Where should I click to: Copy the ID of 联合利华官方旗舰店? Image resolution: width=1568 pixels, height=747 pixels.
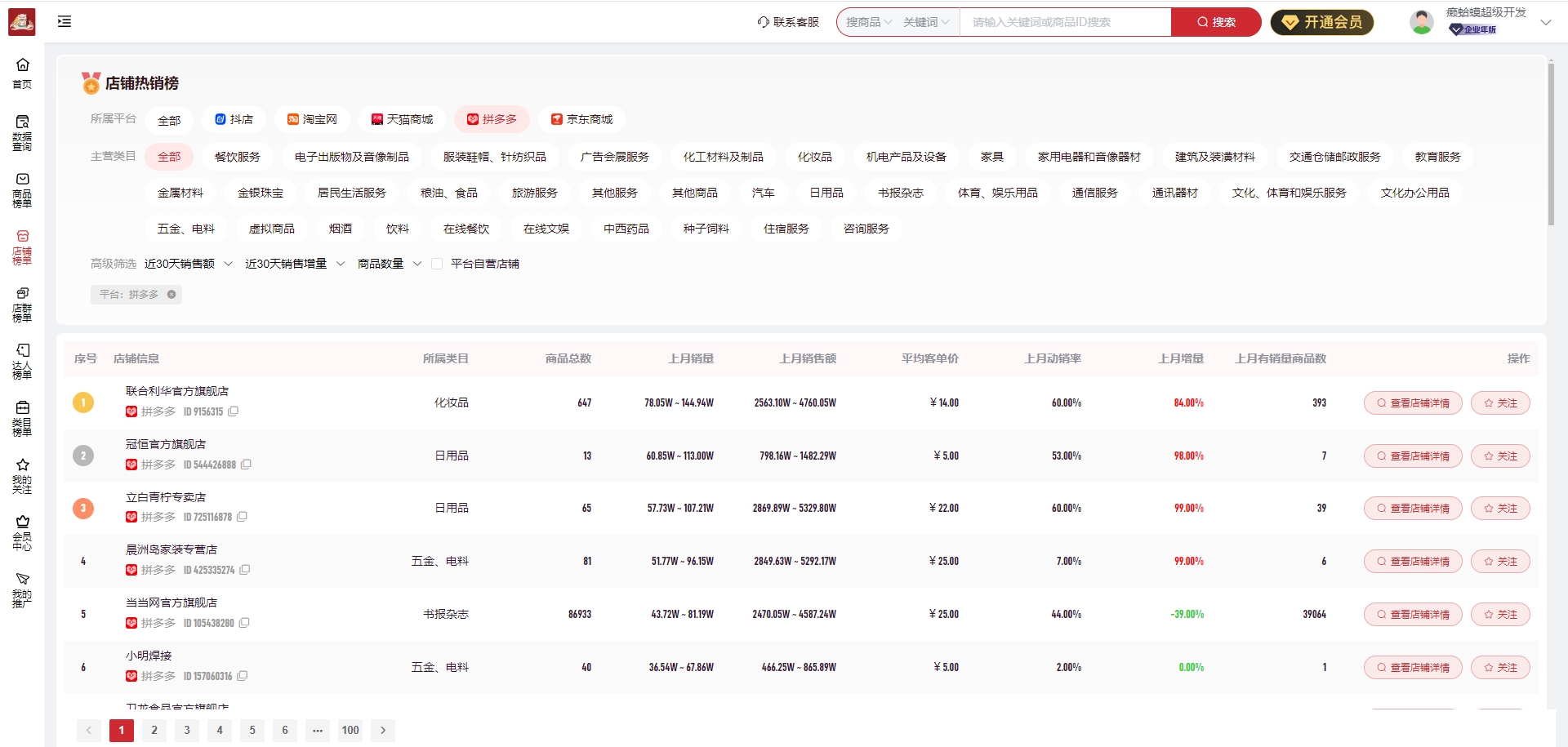click(234, 411)
